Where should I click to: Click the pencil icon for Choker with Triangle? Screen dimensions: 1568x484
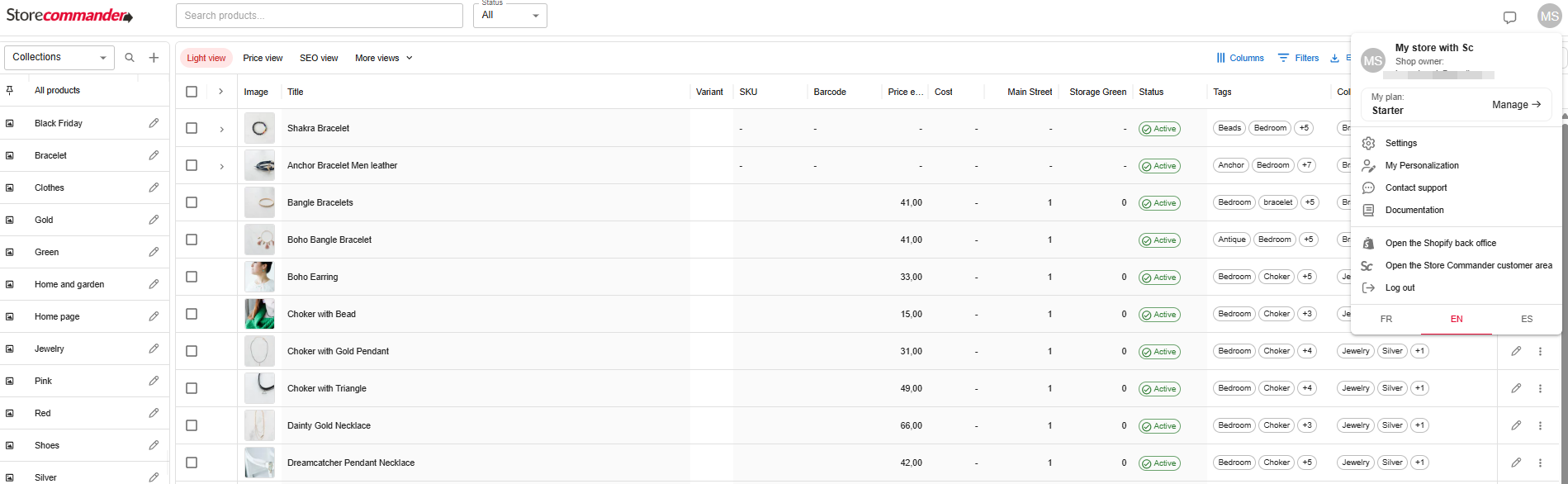coord(1516,388)
